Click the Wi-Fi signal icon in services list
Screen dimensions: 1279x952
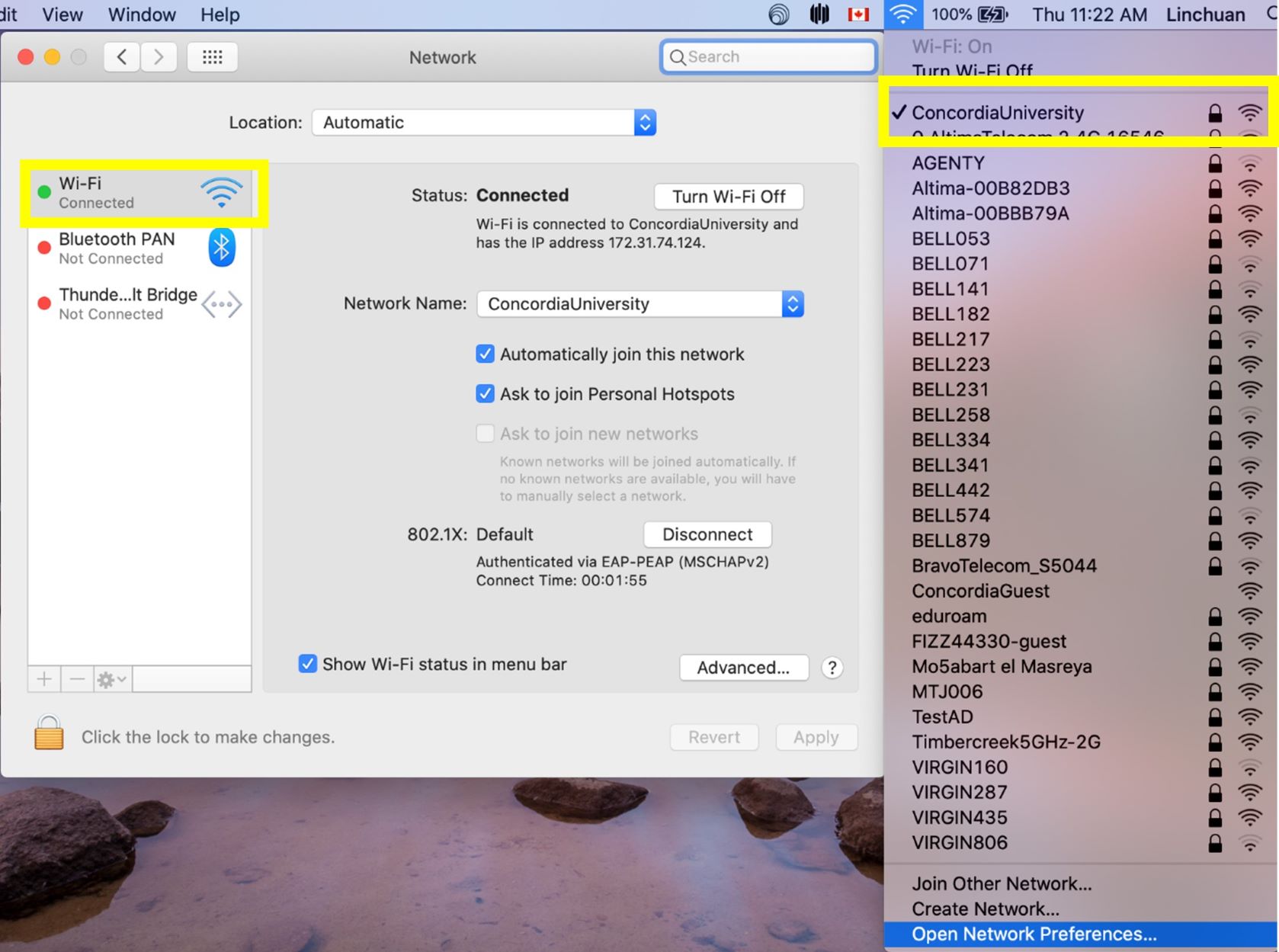pyautogui.click(x=222, y=192)
